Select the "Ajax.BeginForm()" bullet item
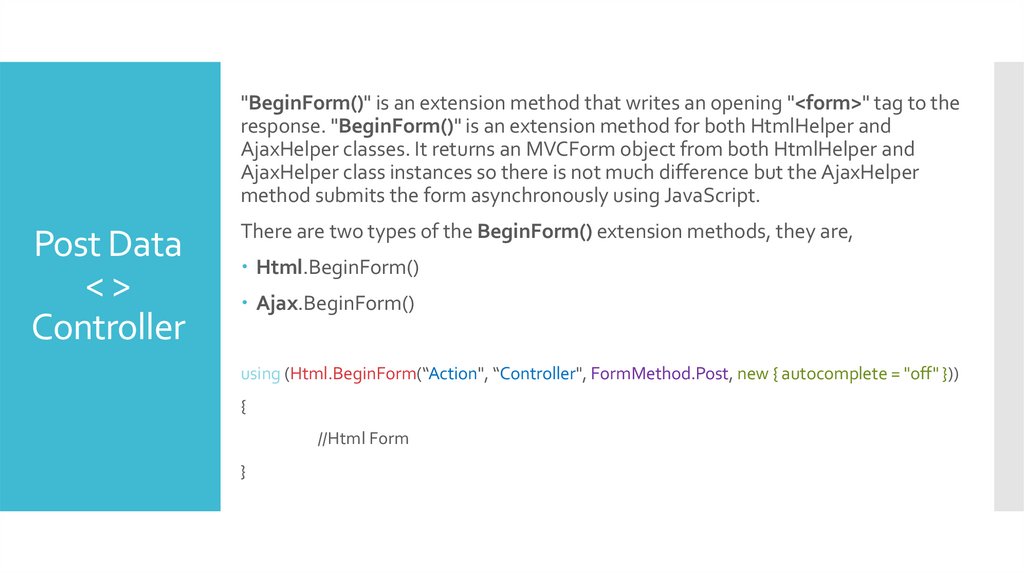 click(x=335, y=303)
